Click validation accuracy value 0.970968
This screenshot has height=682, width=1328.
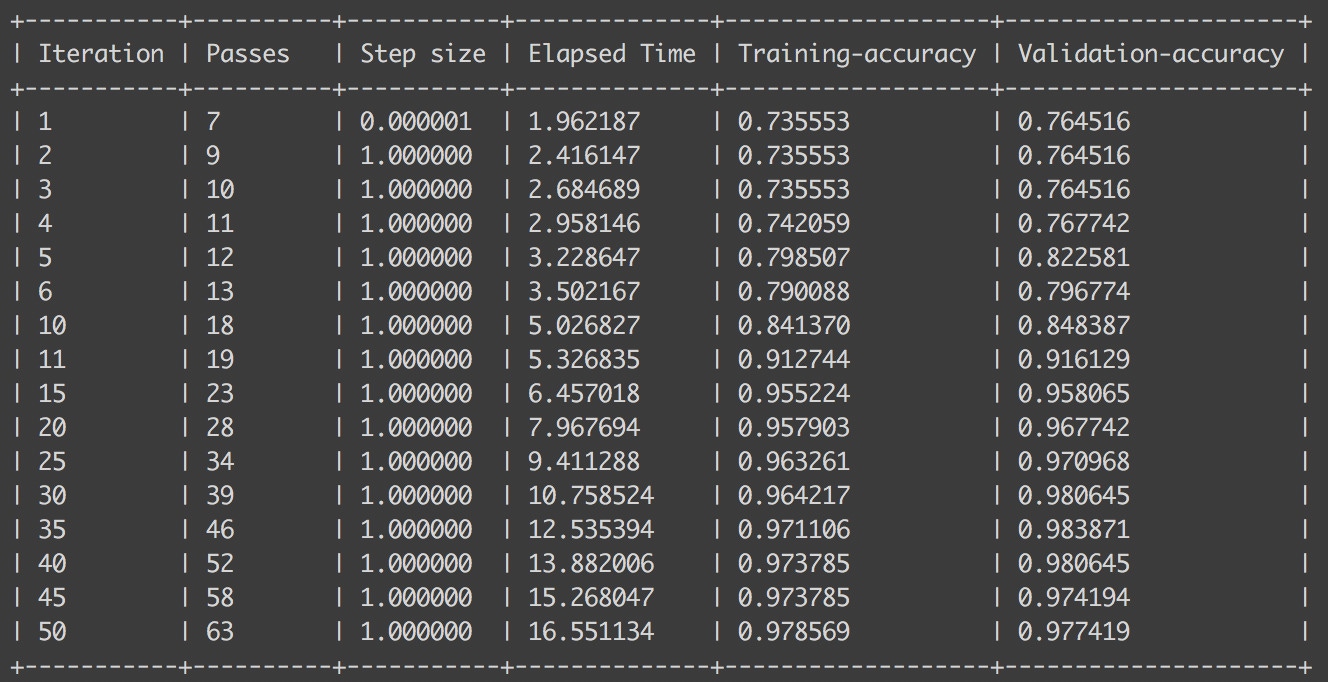click(x=1073, y=462)
